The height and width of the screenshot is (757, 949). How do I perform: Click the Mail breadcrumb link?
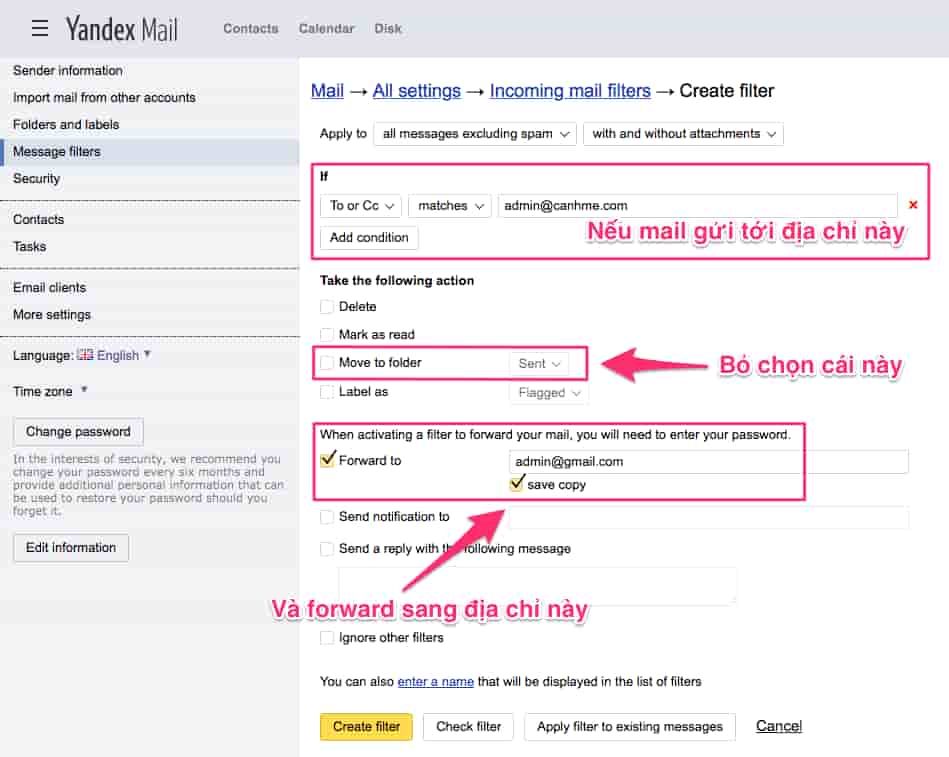coord(327,91)
